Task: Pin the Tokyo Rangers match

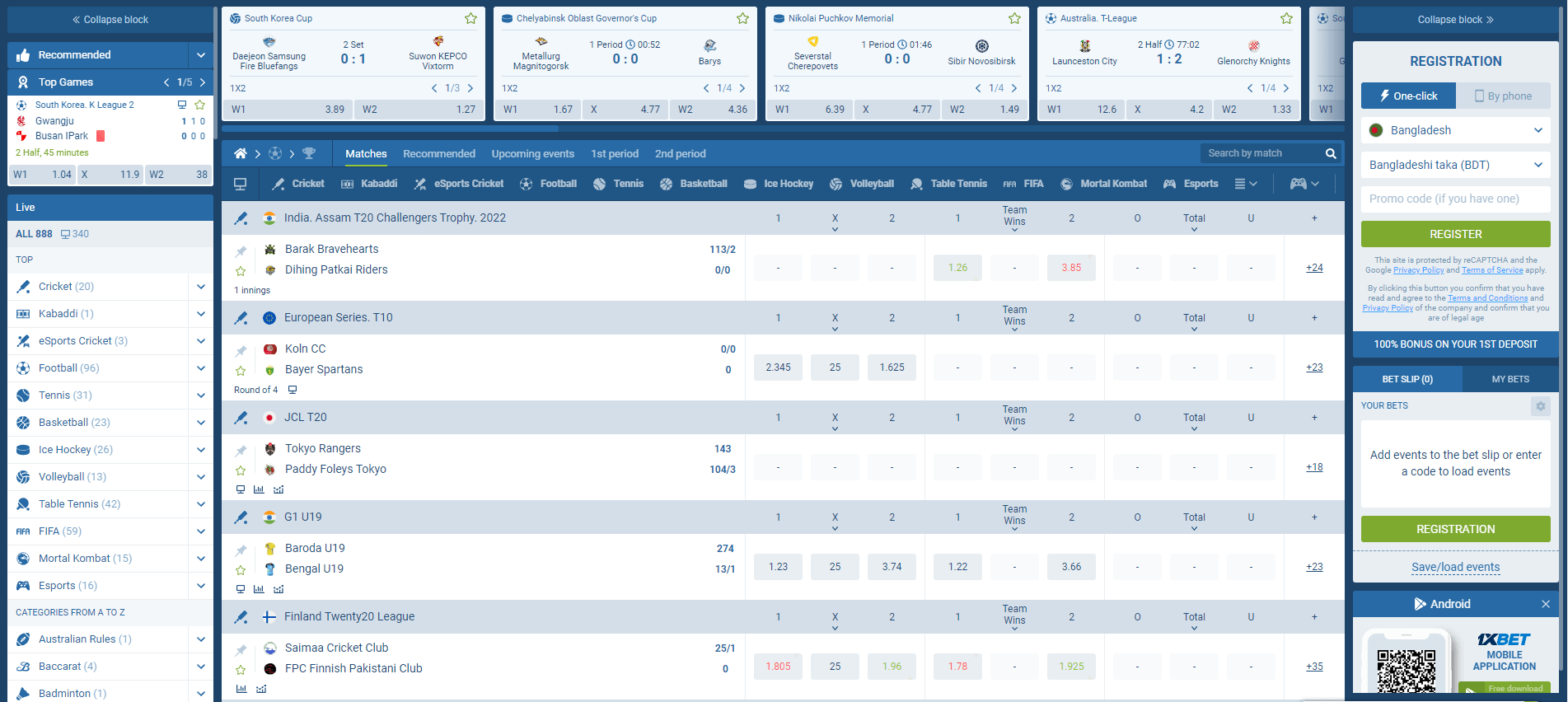Action: (241, 451)
